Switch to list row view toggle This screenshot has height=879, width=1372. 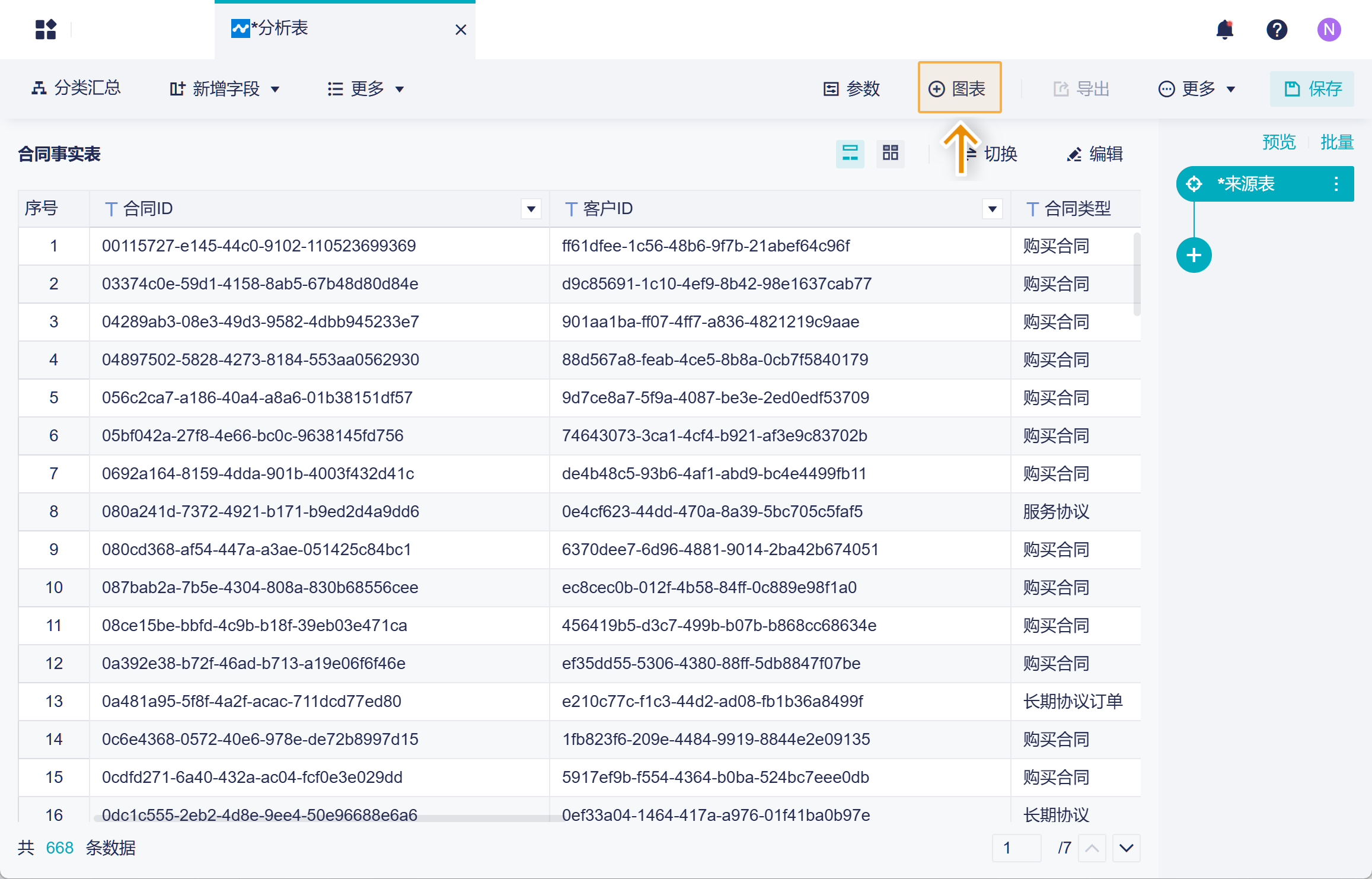click(850, 154)
